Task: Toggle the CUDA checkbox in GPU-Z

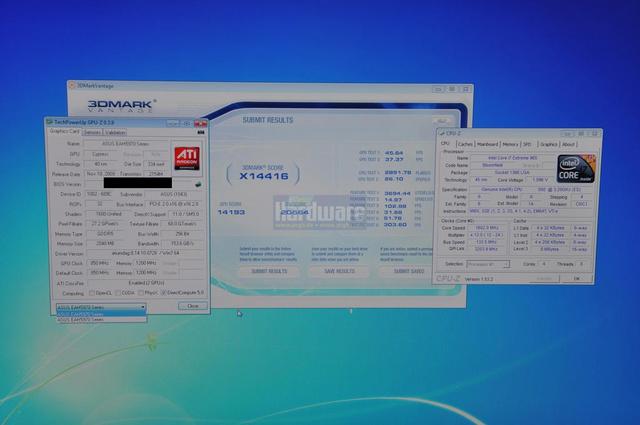Action: click(x=118, y=293)
